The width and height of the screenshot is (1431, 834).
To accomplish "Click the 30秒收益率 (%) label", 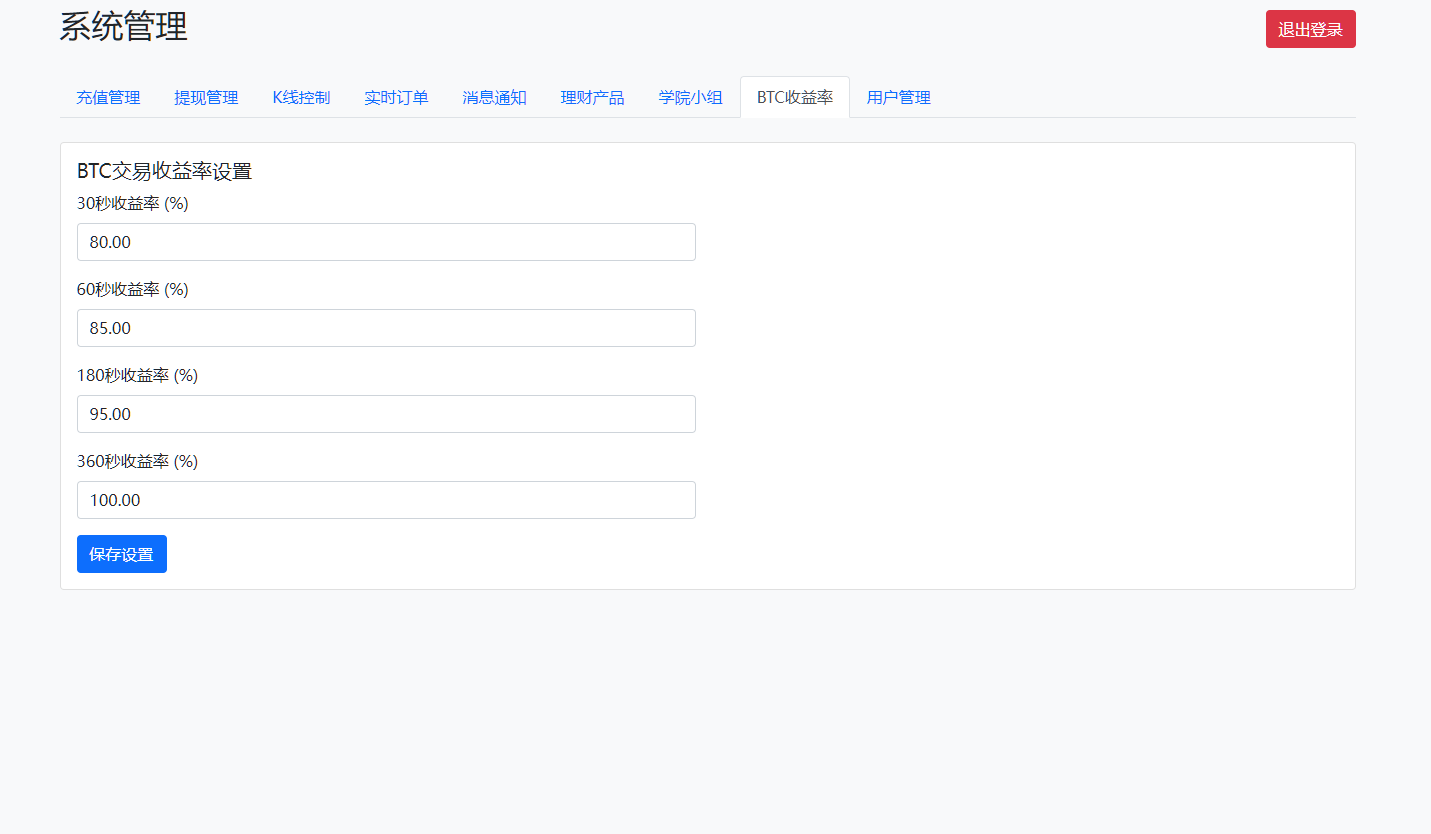I will [x=133, y=203].
